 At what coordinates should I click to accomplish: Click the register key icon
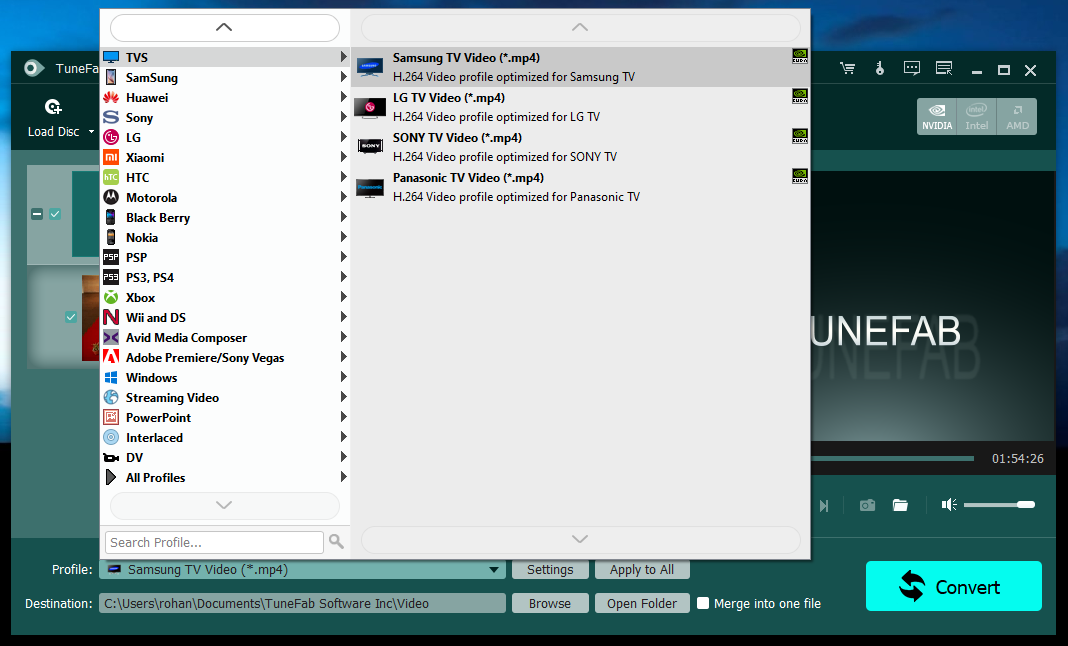click(880, 69)
